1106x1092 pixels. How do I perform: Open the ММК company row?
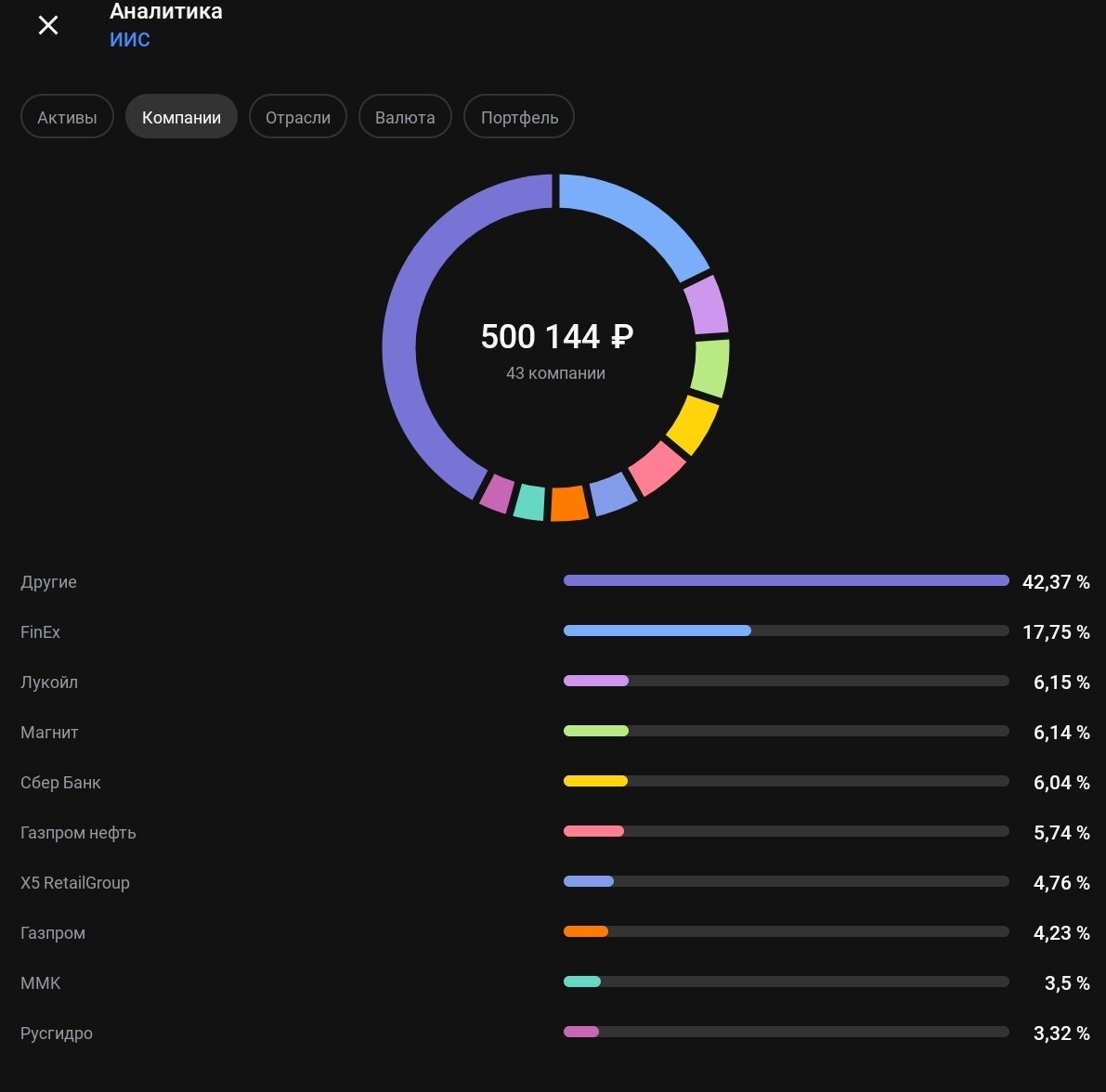[555, 982]
